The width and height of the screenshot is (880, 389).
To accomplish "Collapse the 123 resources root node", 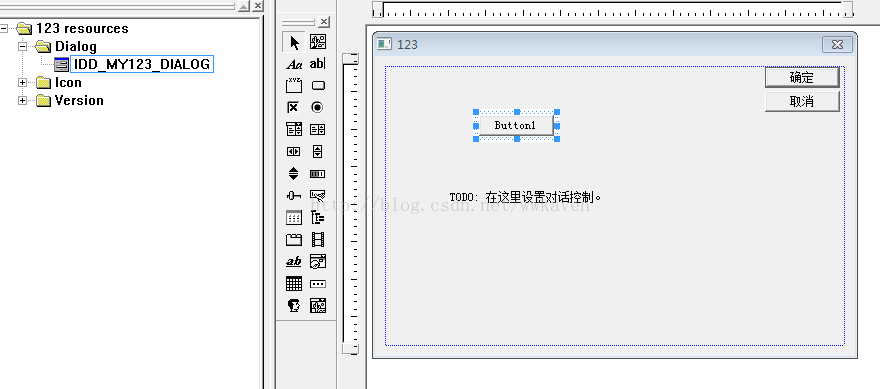I will click(4, 28).
